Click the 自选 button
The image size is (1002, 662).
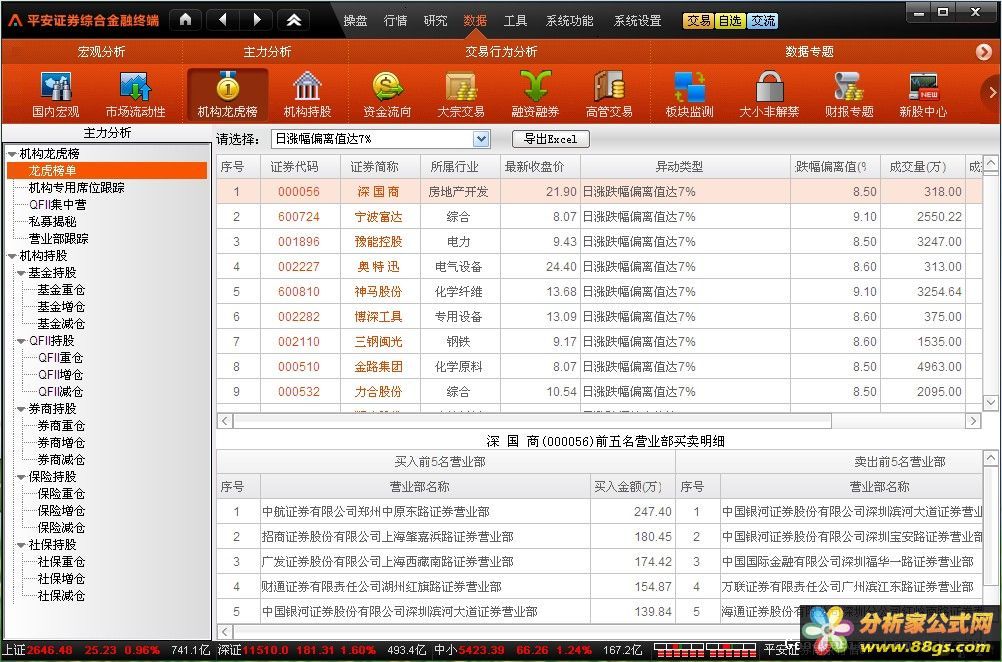[x=730, y=21]
